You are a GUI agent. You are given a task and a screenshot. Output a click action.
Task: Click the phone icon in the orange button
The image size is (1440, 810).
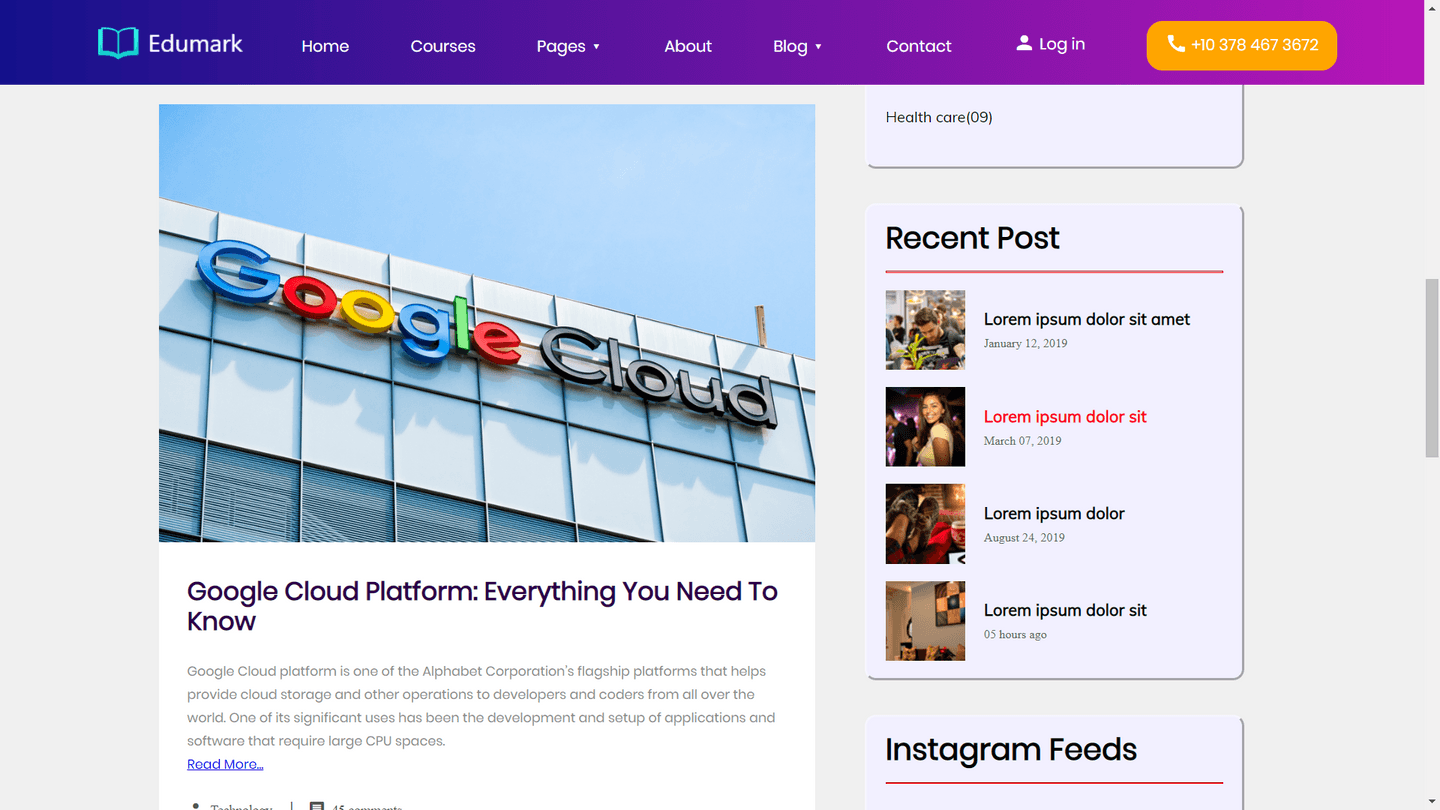(1176, 44)
